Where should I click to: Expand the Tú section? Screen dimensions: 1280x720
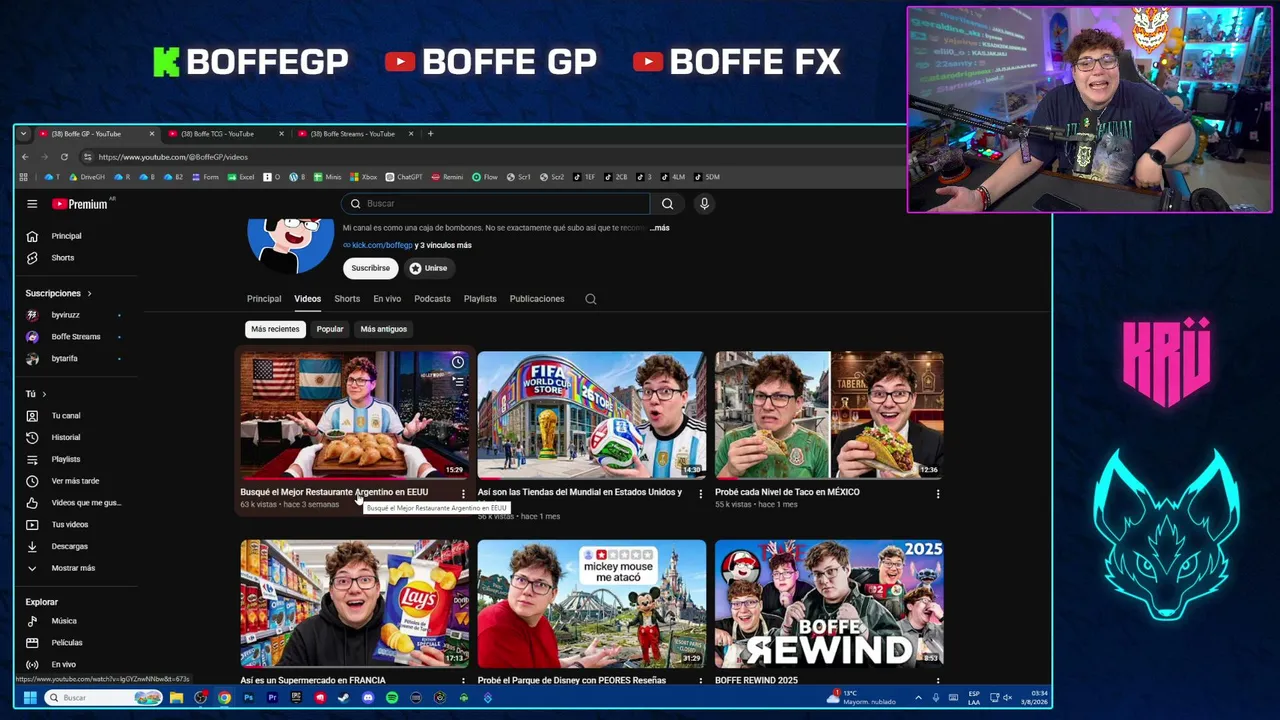[36, 394]
